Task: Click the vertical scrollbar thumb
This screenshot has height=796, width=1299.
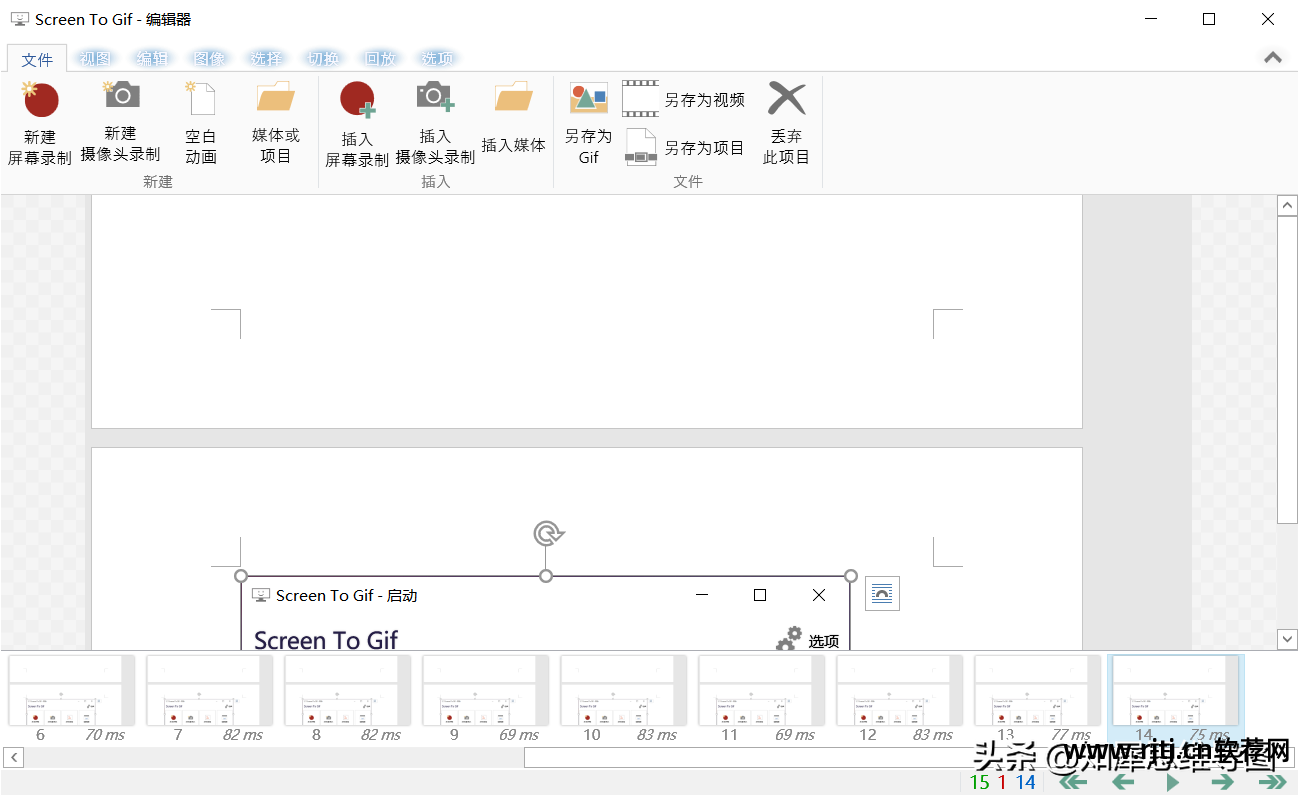Action: pyautogui.click(x=1288, y=369)
